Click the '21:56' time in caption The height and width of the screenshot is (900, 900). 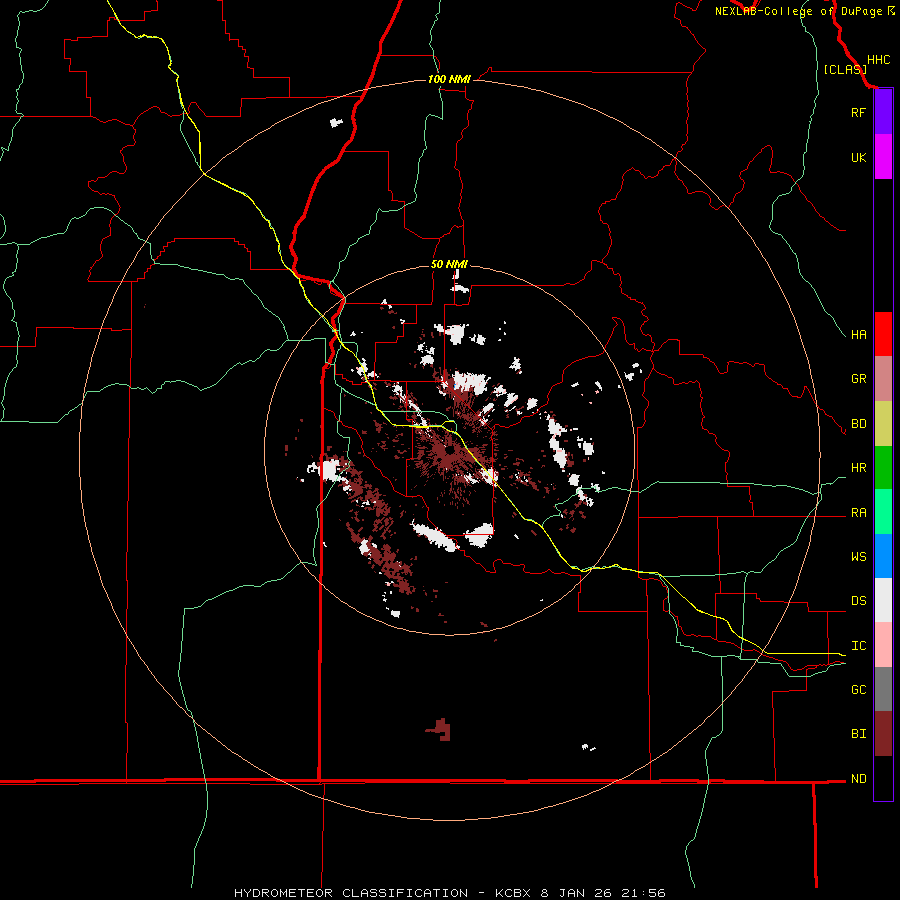pos(642,893)
